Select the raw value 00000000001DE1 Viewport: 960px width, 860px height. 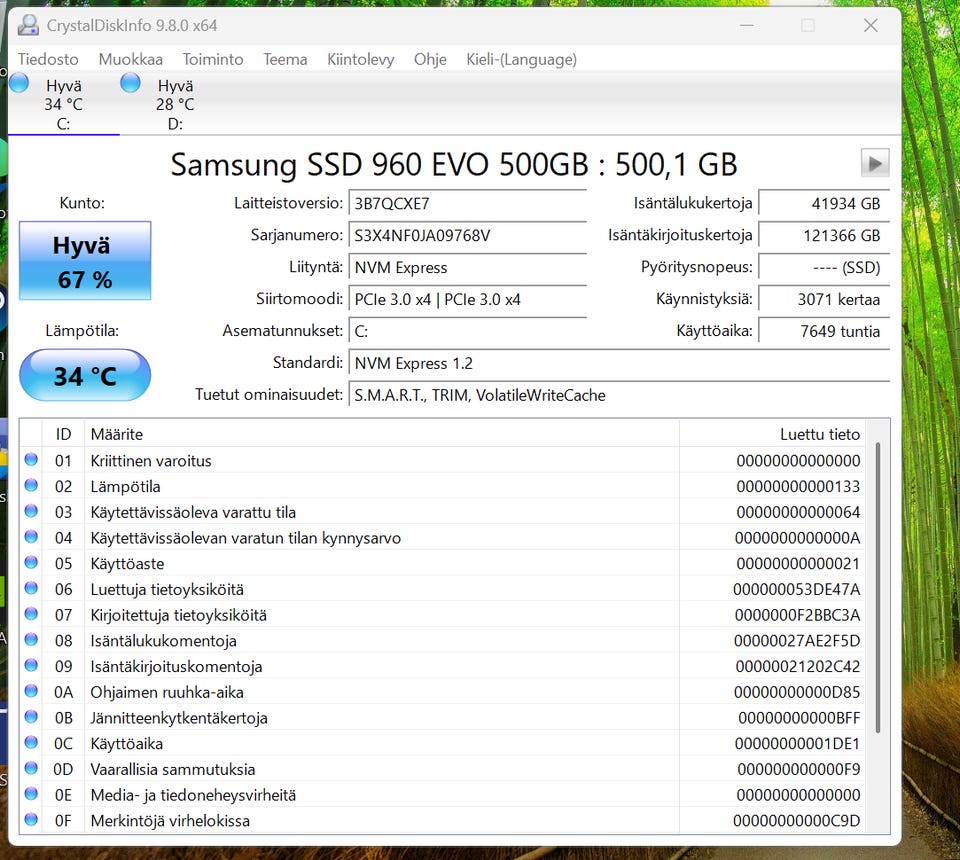pyautogui.click(x=798, y=743)
